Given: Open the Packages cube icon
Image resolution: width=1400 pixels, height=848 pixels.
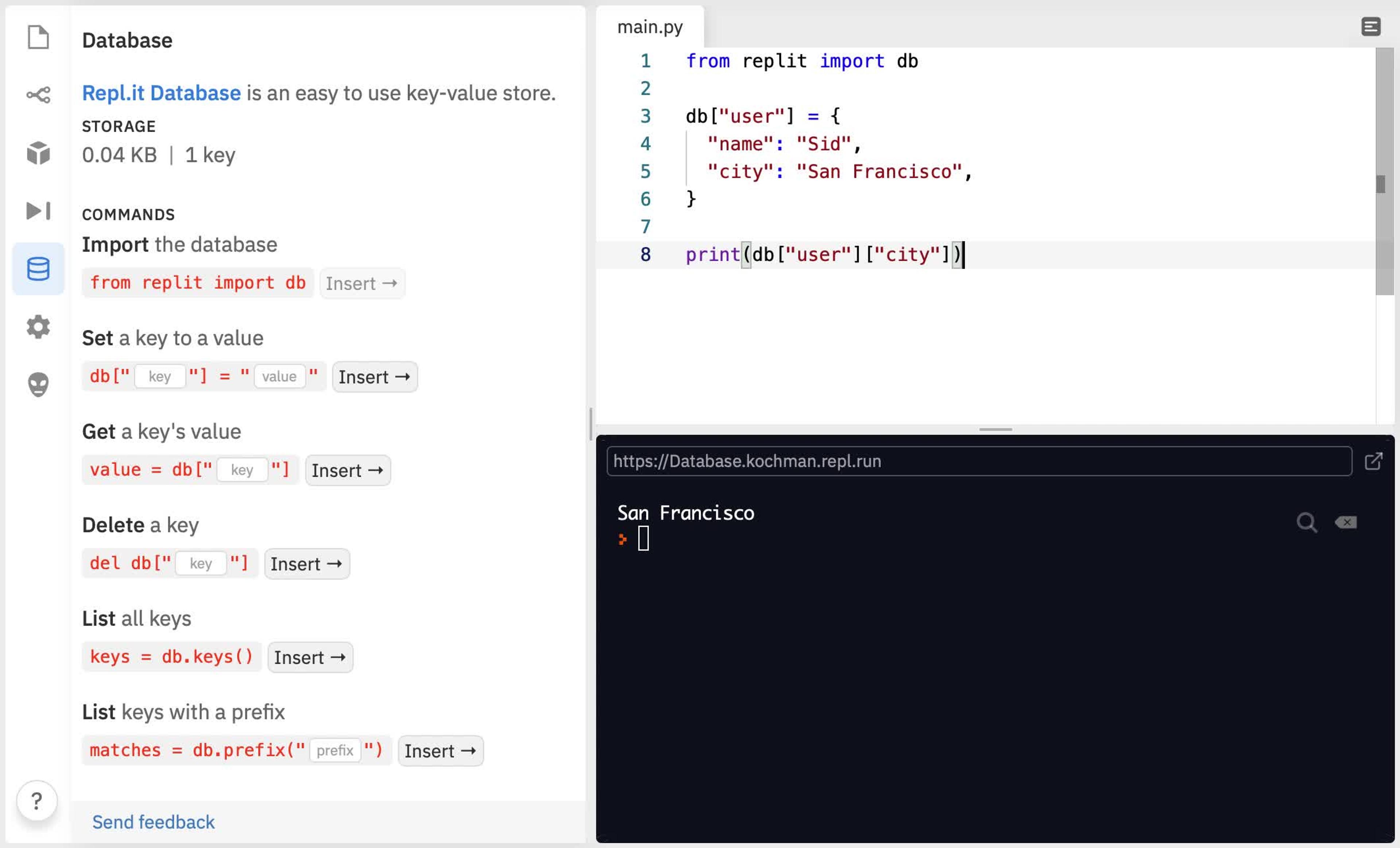Looking at the screenshot, I should (38, 153).
